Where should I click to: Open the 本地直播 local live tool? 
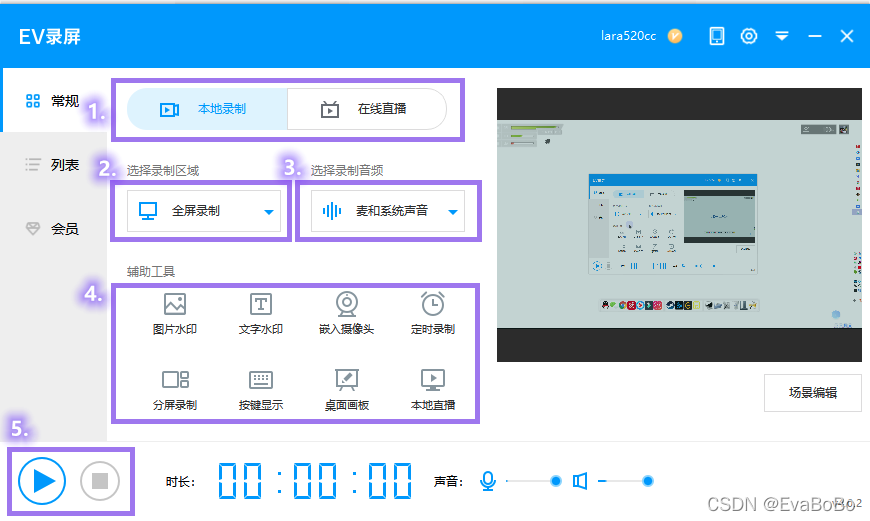click(x=433, y=390)
